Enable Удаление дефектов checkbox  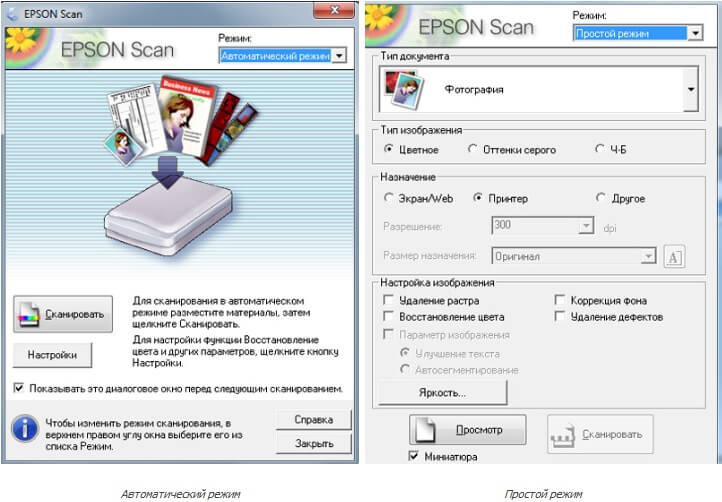coord(559,316)
